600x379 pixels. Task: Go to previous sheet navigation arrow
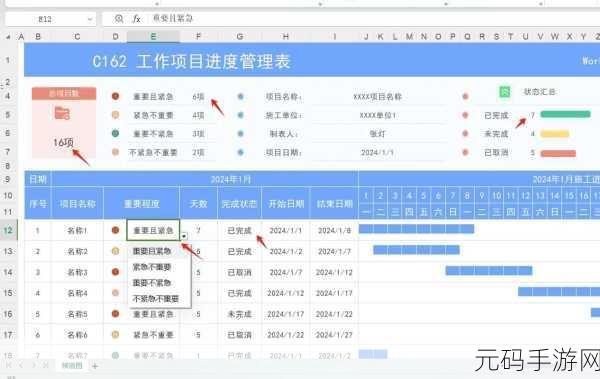pos(21,366)
